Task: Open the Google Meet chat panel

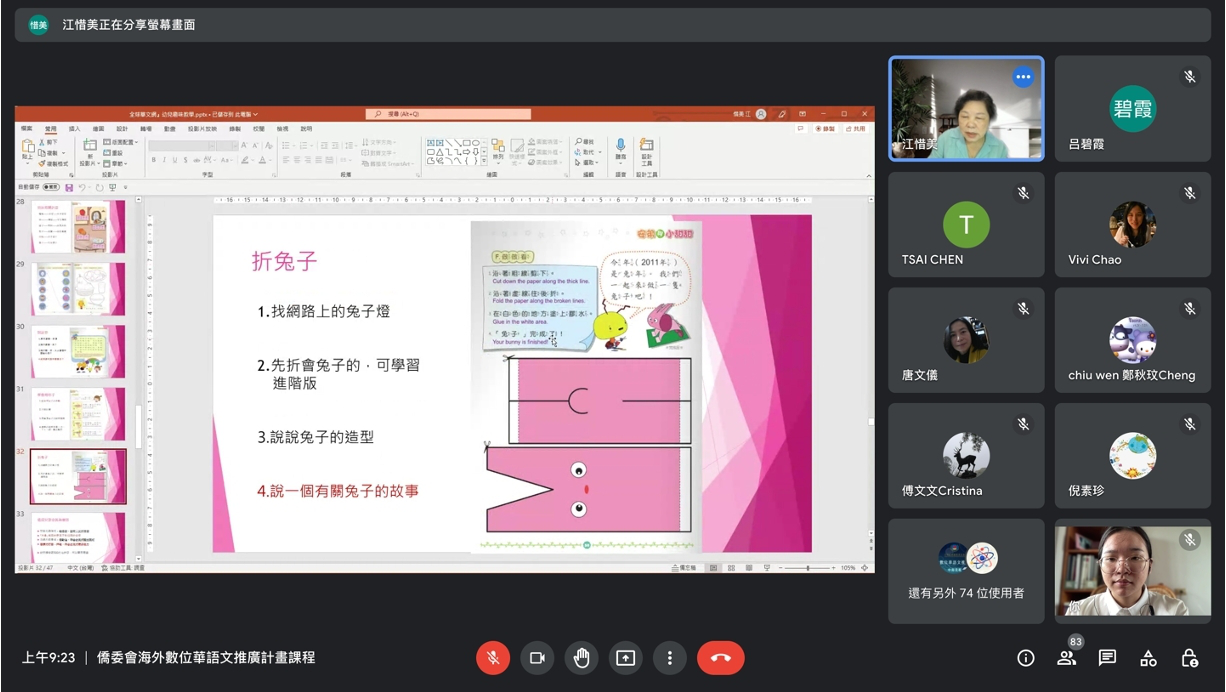Action: 1106,658
